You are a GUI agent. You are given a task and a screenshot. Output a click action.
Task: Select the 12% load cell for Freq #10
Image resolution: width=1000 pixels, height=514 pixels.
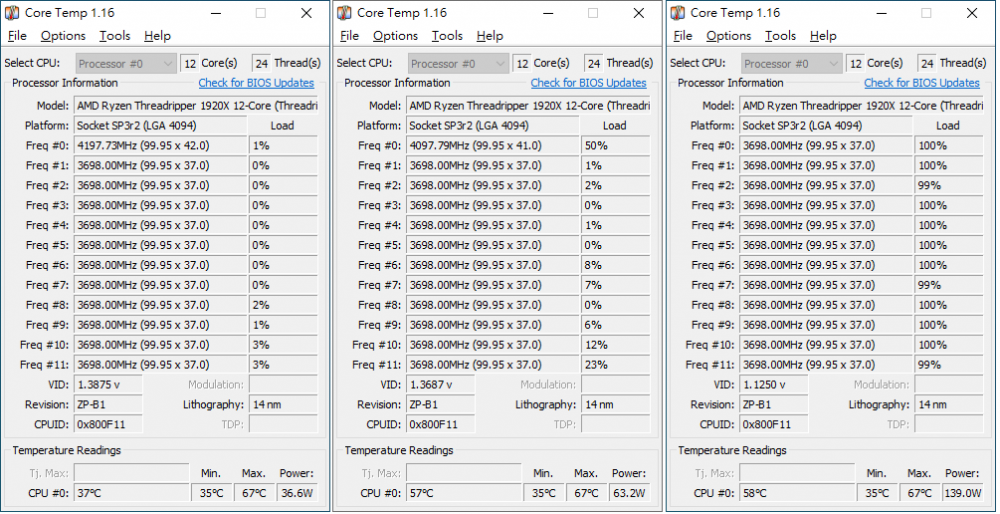615,345
